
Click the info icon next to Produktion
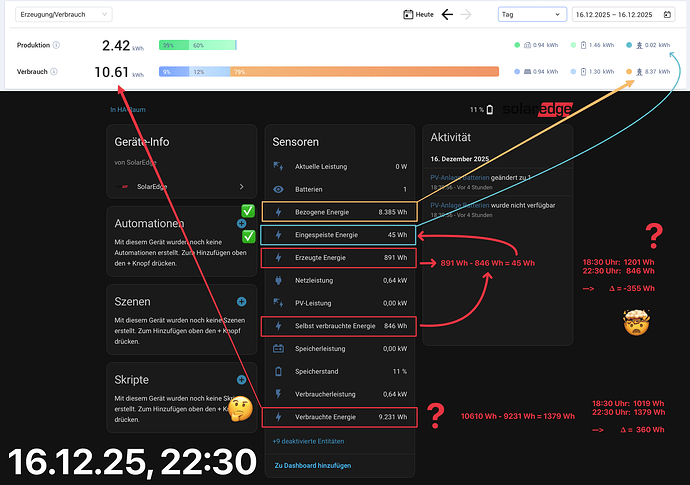(x=56, y=45)
